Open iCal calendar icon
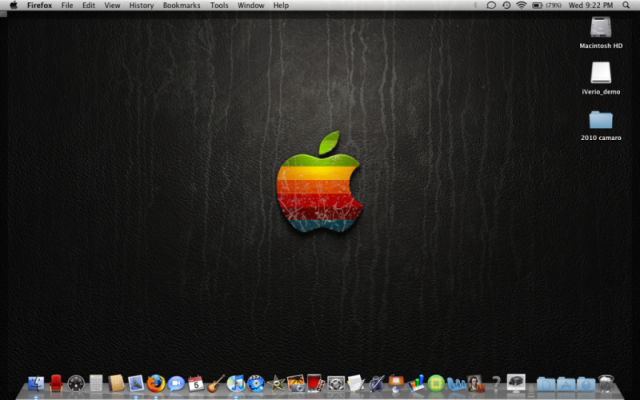640x400 pixels. [196, 384]
